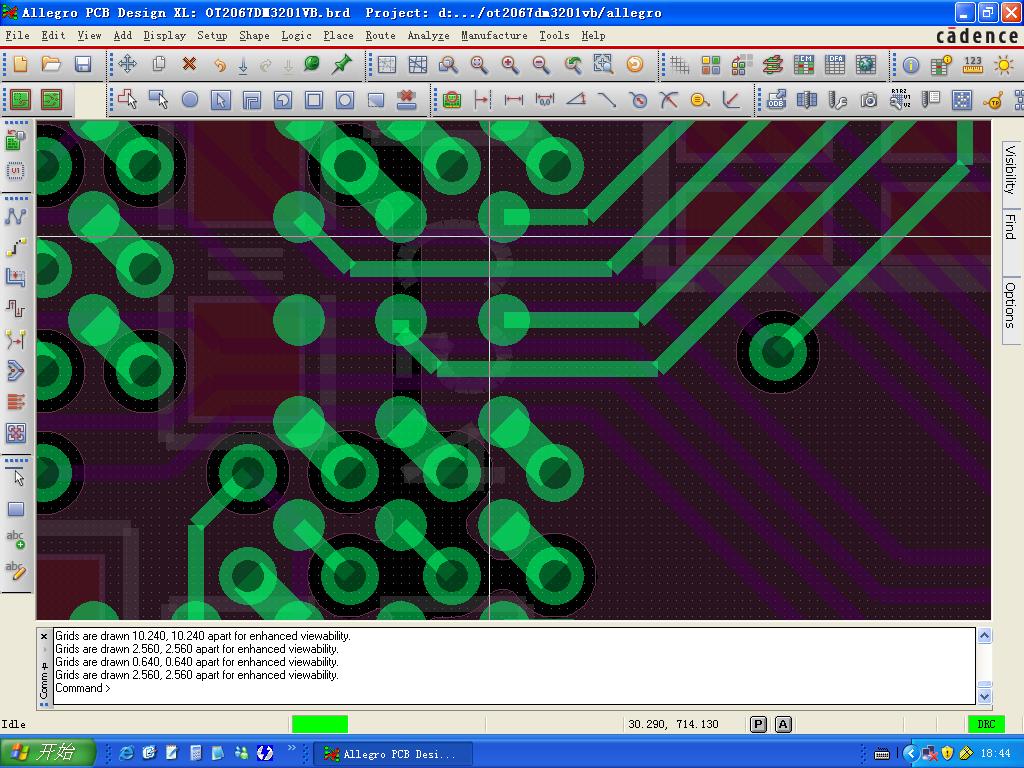This screenshot has height=768, width=1024.
Task: Open the layer Cross-section stack icon
Action: 773,64
